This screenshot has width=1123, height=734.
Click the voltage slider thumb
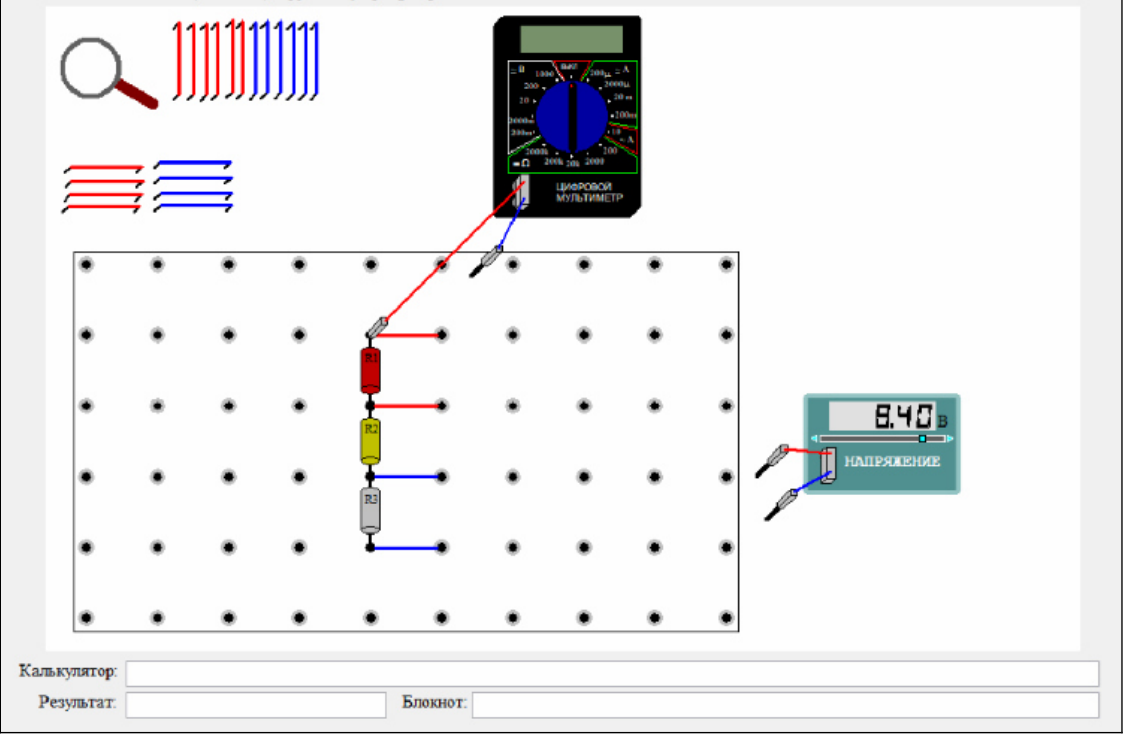(x=922, y=438)
